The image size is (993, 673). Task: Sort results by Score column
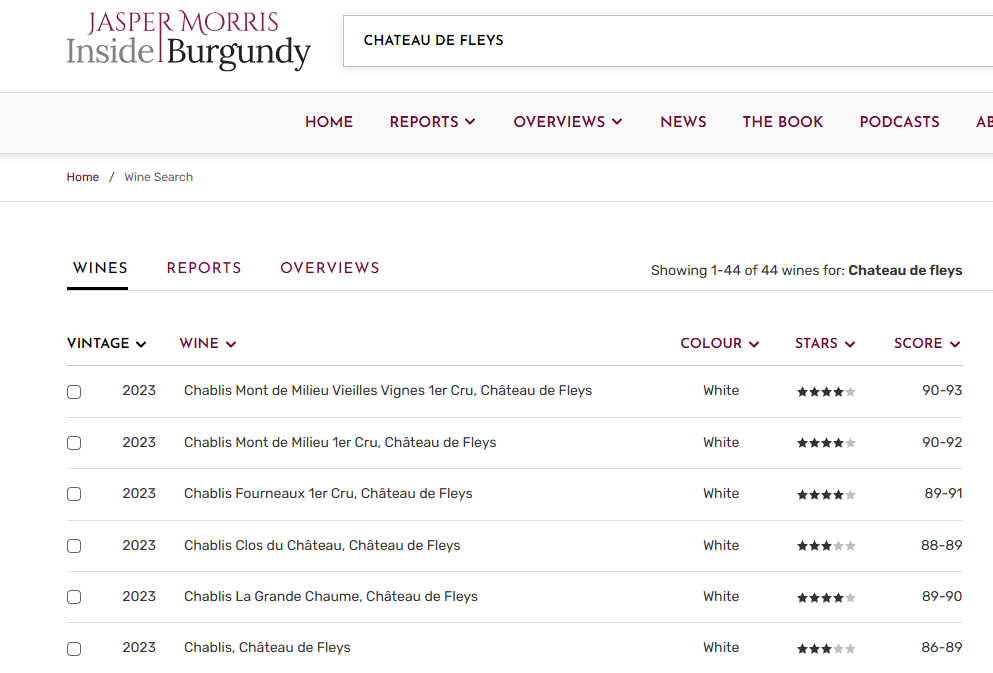coord(926,343)
